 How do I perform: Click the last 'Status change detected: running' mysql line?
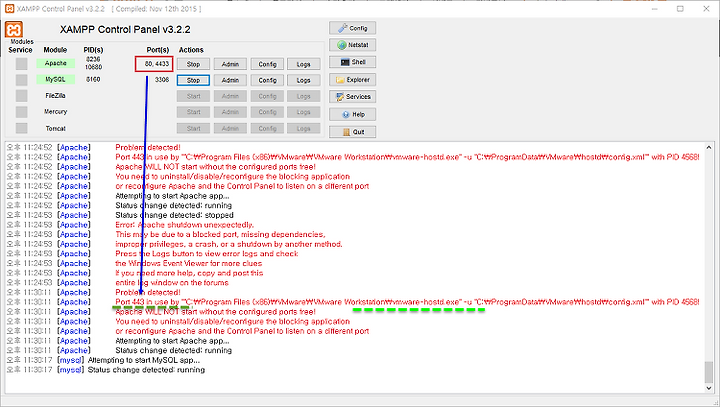[x=146, y=370]
